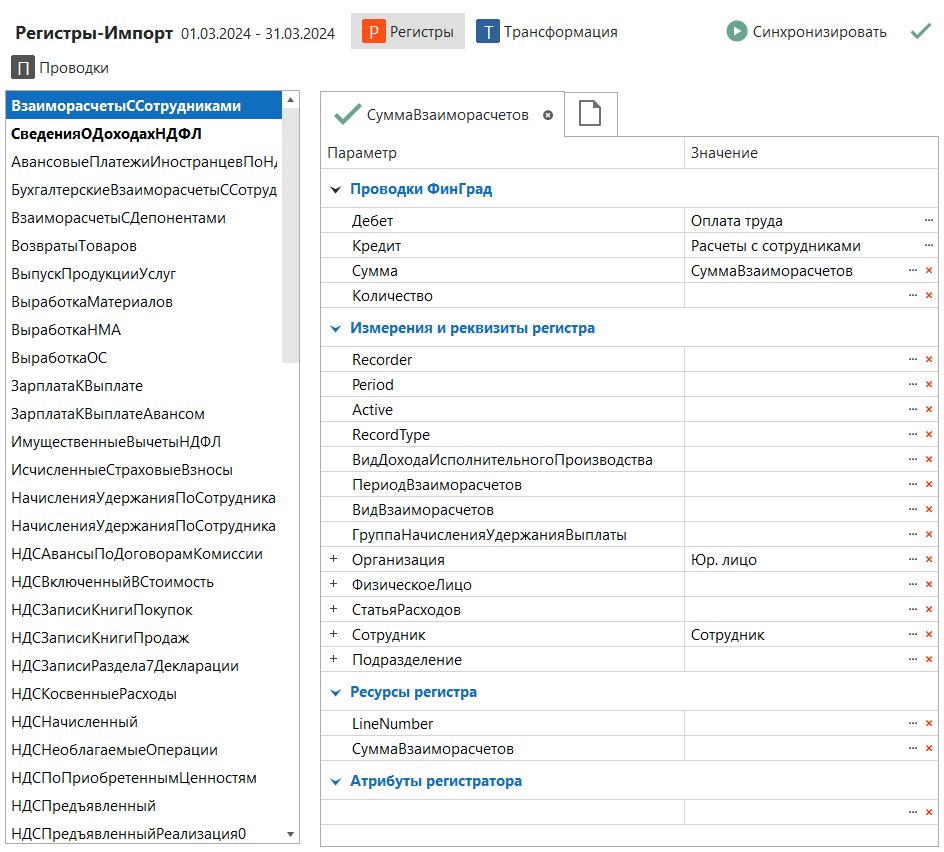Open new blank document tab icon
Viewport: 944px width, 852px height.
coord(590,115)
